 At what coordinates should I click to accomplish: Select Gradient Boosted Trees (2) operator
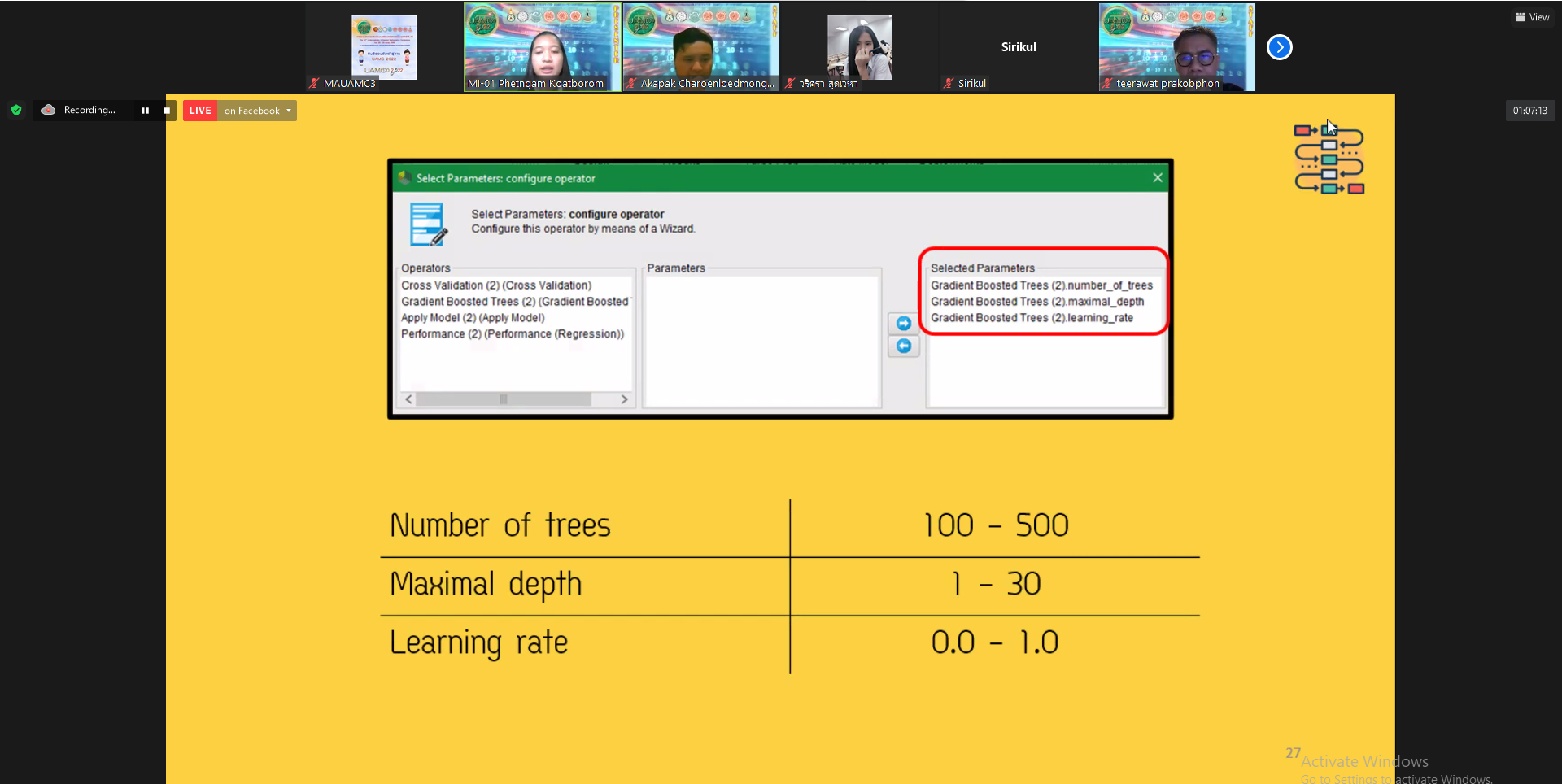pos(515,302)
